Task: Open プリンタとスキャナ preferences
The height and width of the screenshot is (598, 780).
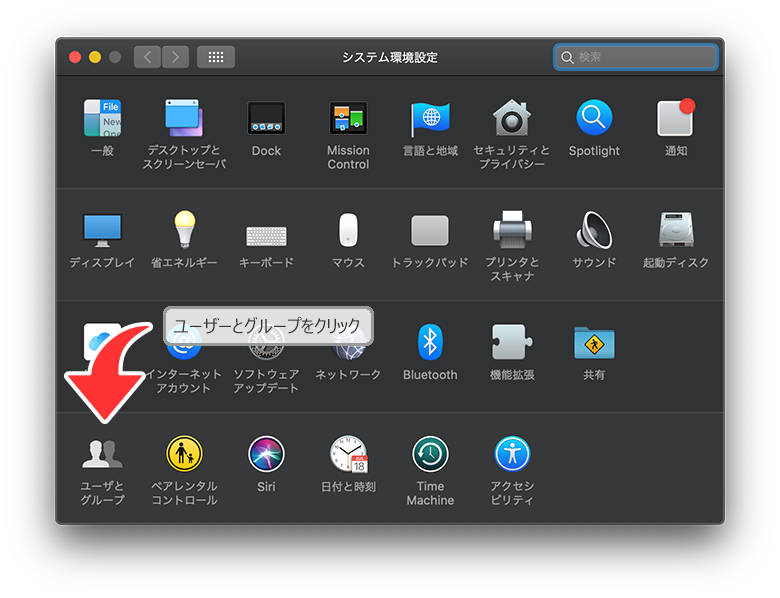Action: click(512, 229)
